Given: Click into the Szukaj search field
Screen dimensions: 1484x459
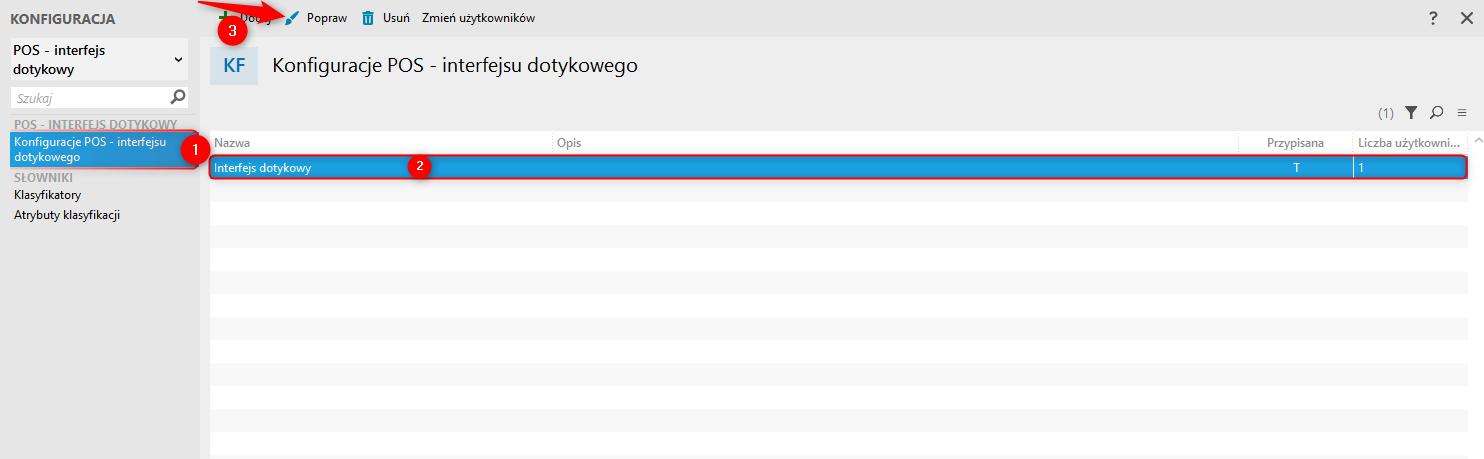Looking at the screenshot, I should (x=88, y=98).
